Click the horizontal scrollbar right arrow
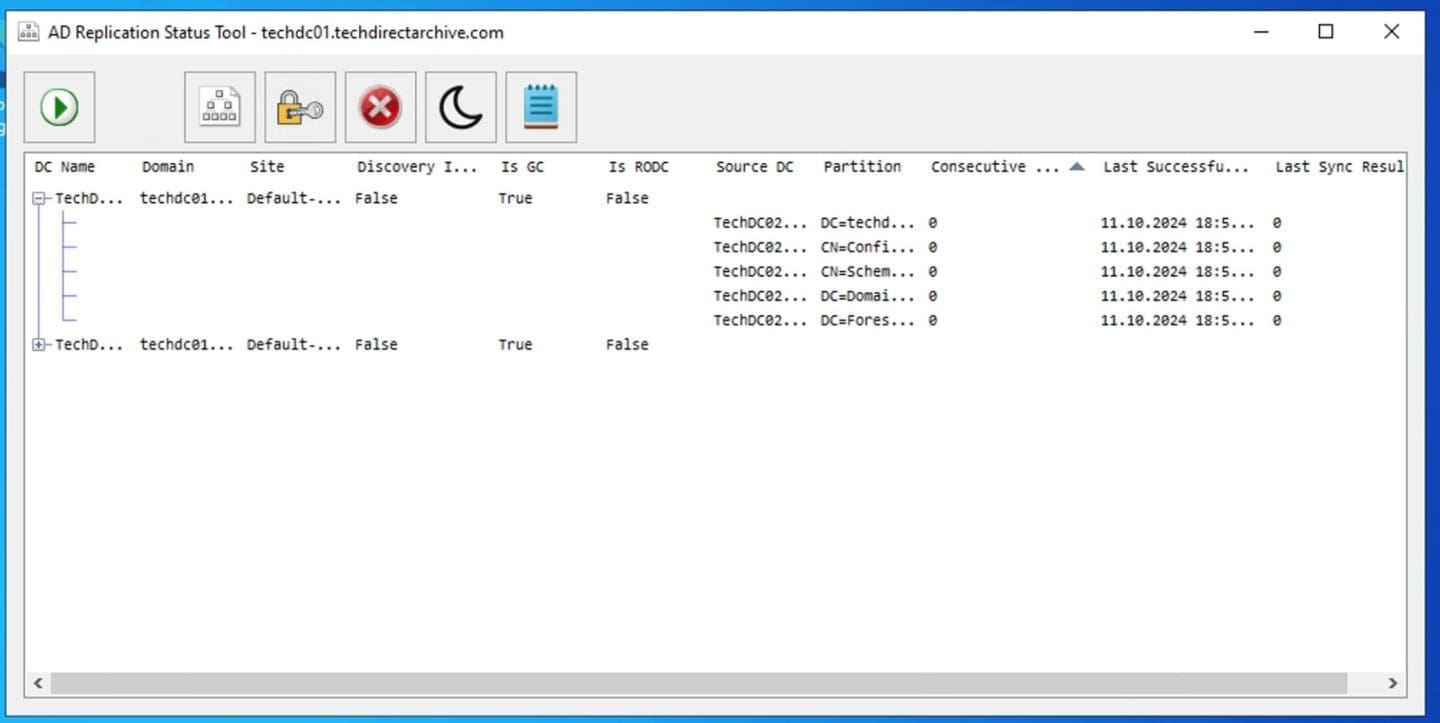1440x723 pixels. pos(1392,683)
